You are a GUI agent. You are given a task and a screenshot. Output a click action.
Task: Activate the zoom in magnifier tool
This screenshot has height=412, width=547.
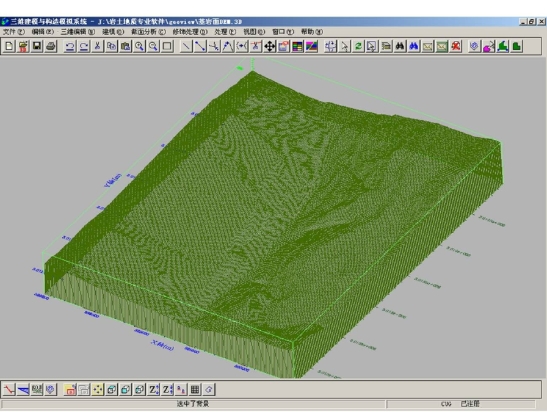[x=140, y=46]
